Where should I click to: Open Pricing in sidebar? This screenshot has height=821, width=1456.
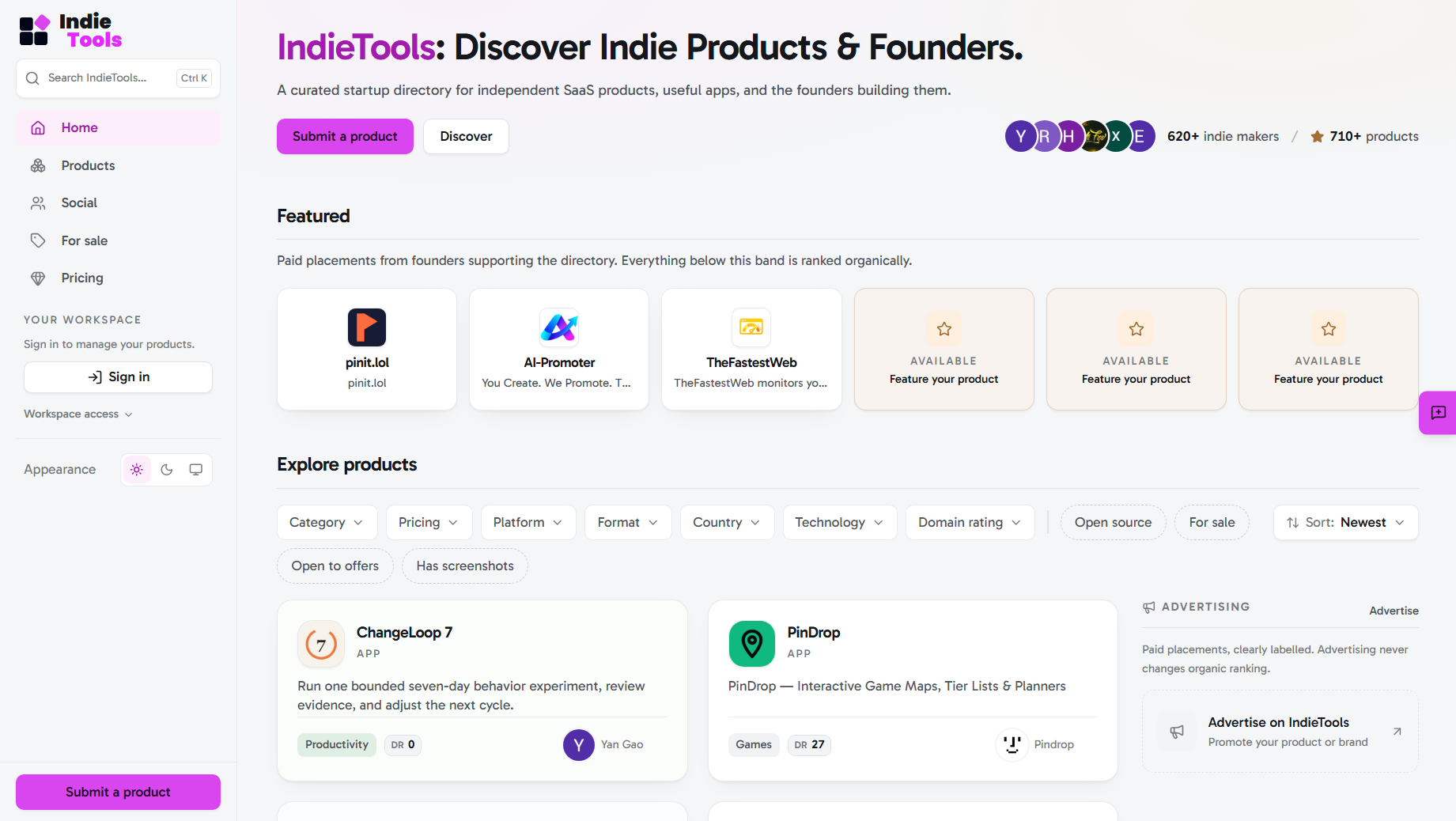pyautogui.click(x=118, y=278)
